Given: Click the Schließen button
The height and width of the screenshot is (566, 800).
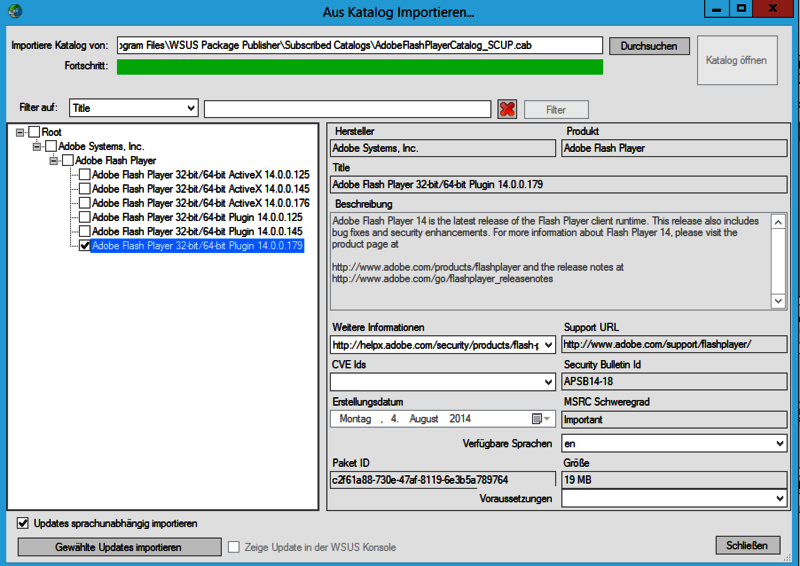Looking at the screenshot, I should [x=747, y=546].
